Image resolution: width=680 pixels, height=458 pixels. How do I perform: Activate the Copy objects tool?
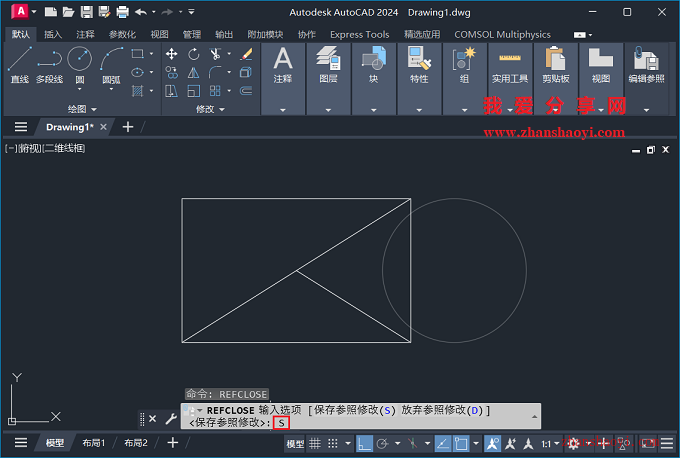172,72
